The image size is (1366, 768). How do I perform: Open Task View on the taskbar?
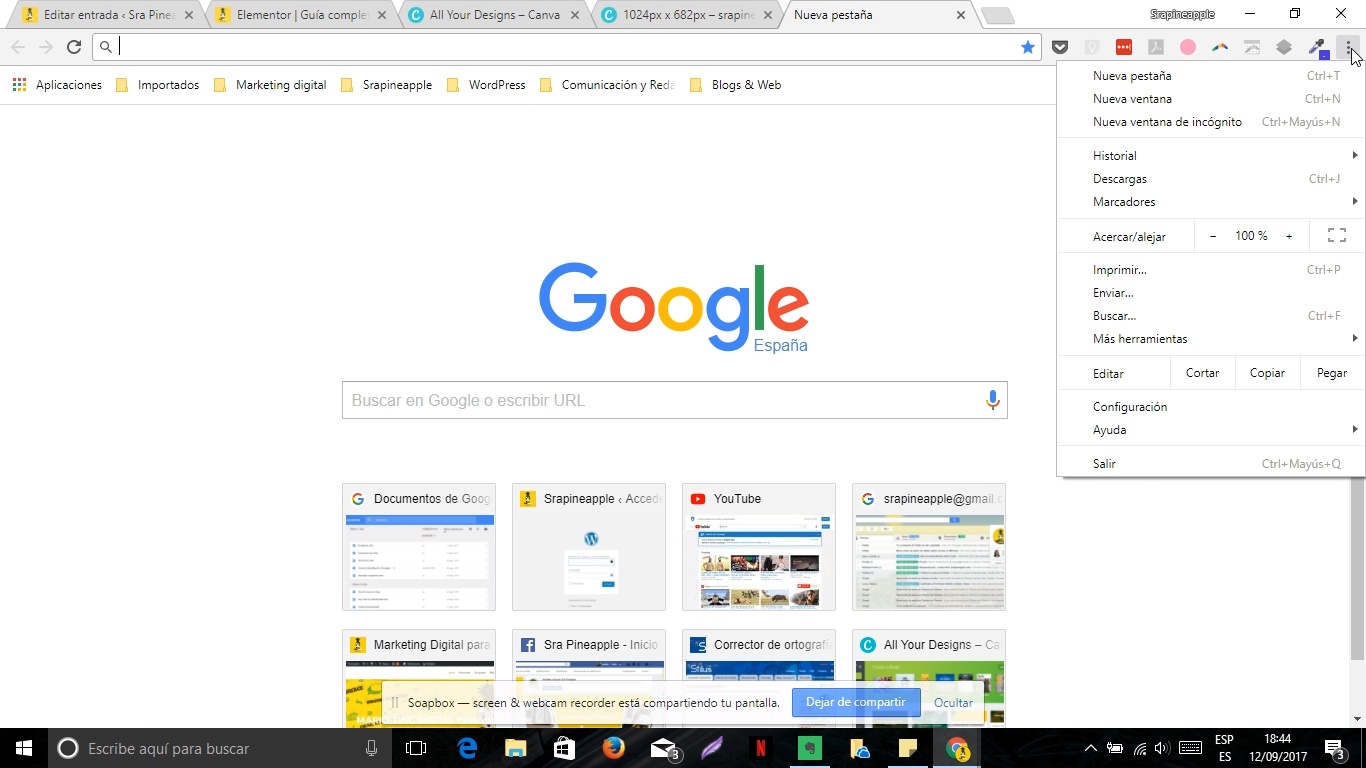[x=416, y=748]
